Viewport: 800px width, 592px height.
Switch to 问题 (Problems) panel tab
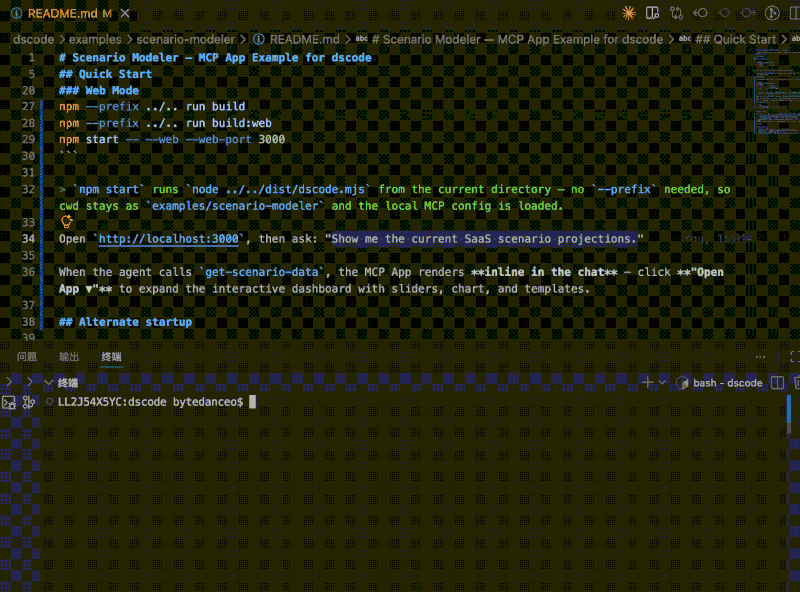[x=27, y=356]
